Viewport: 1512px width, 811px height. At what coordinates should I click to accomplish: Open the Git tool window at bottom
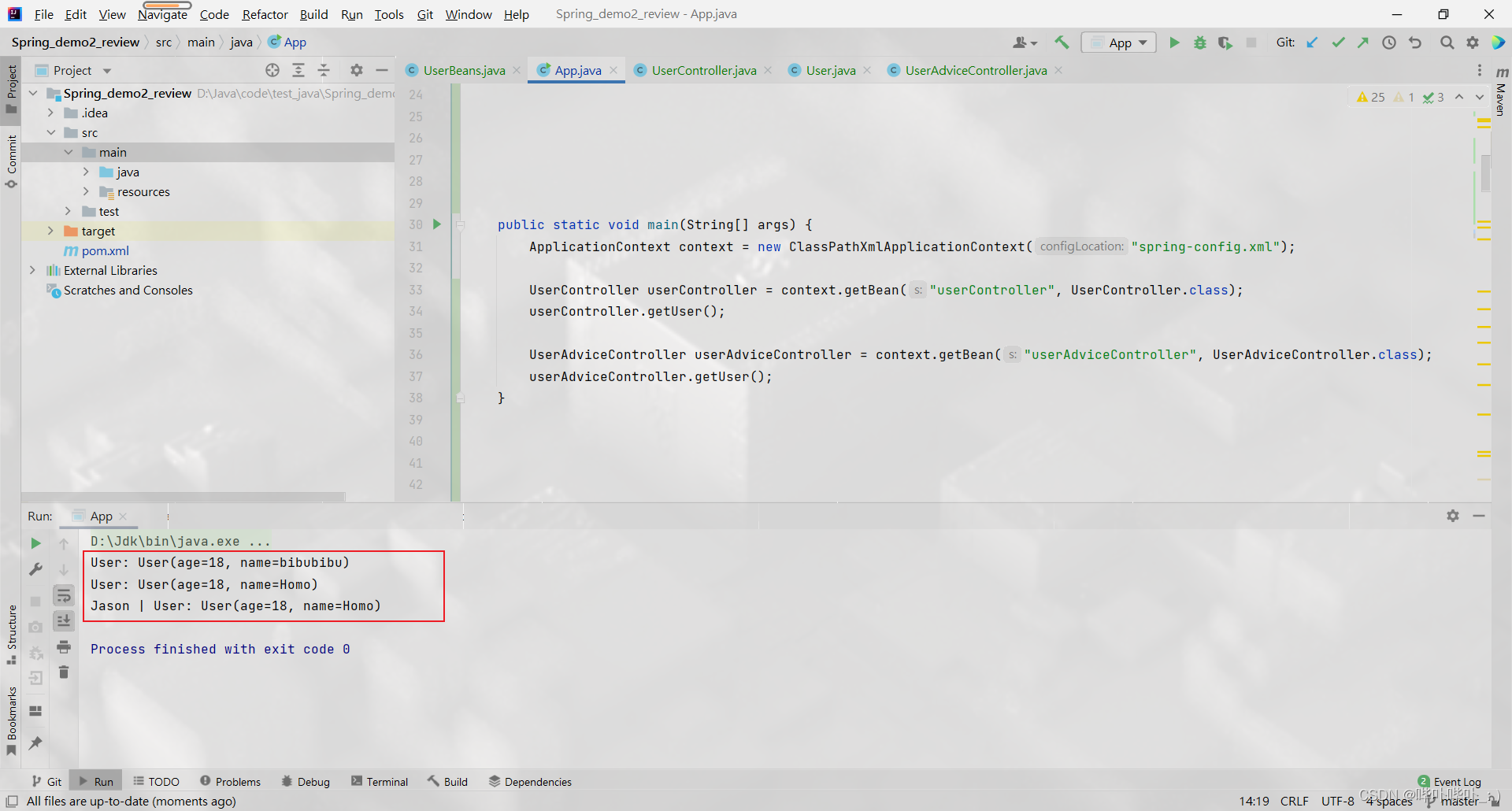46,781
